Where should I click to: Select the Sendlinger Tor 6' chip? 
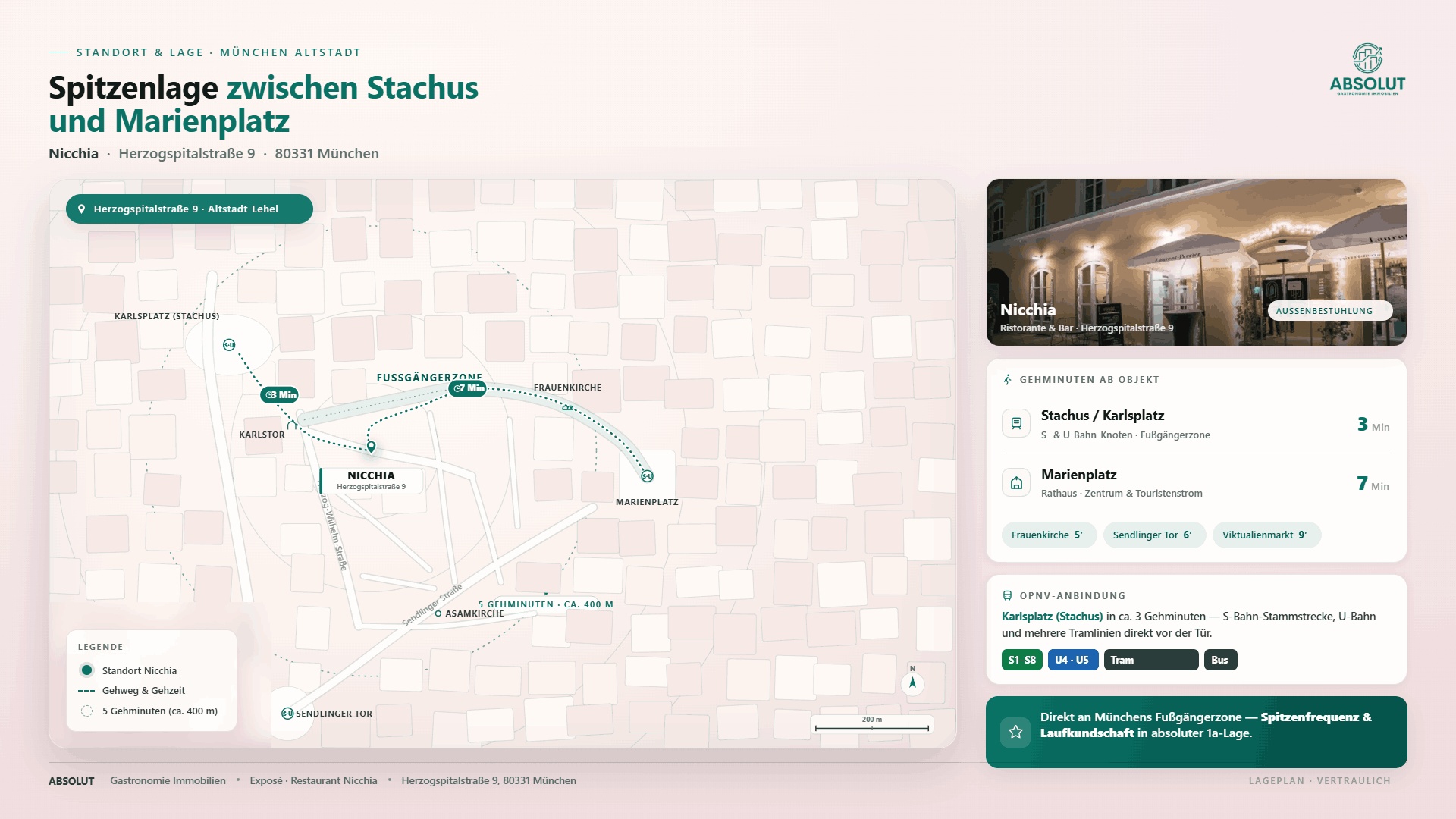(x=1154, y=535)
